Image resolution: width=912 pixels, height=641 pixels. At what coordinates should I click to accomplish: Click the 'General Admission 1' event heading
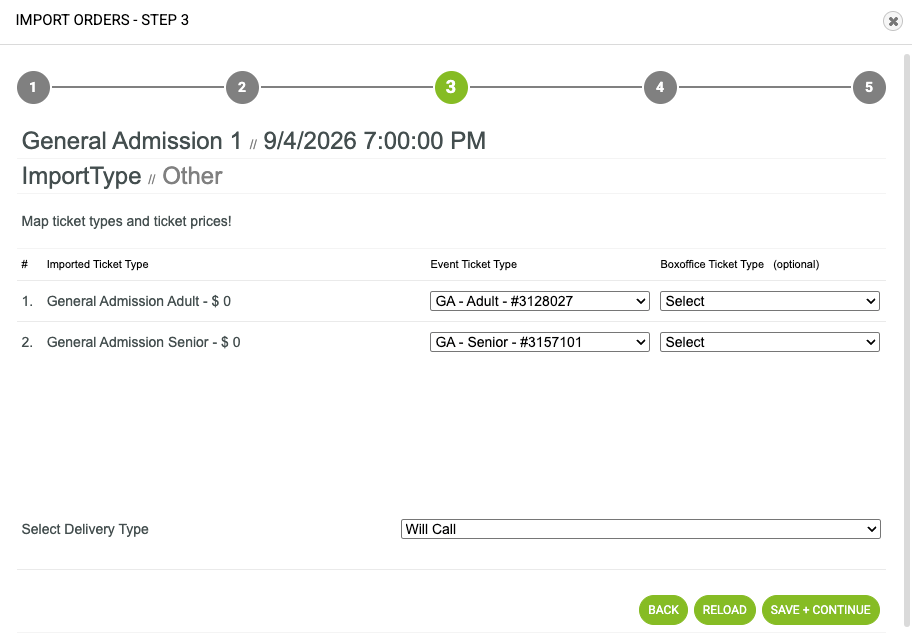[x=131, y=141]
